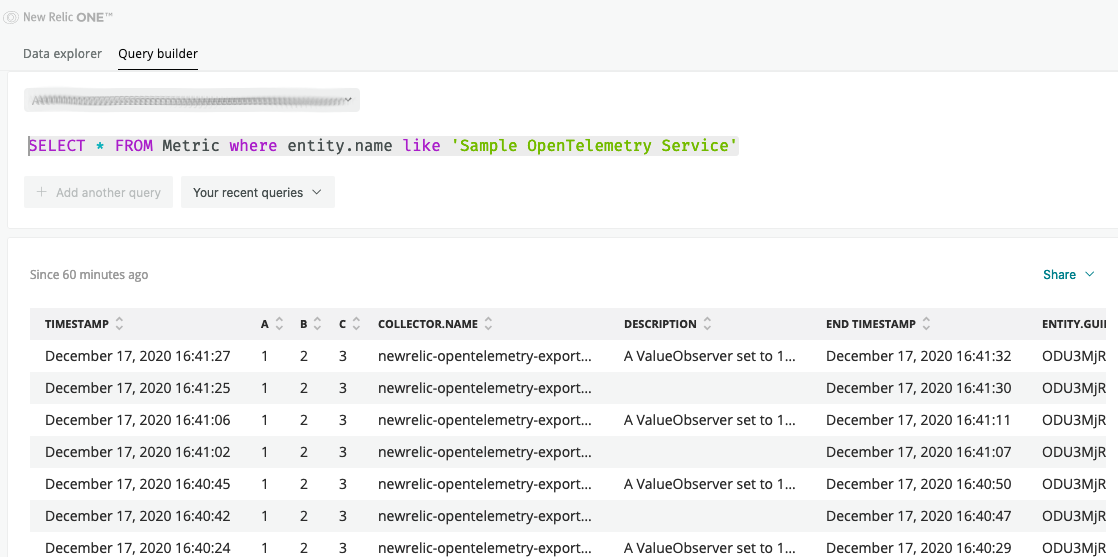Sort by COLLECTOR.NAME column arrows
The height and width of the screenshot is (557, 1118).
point(488,324)
